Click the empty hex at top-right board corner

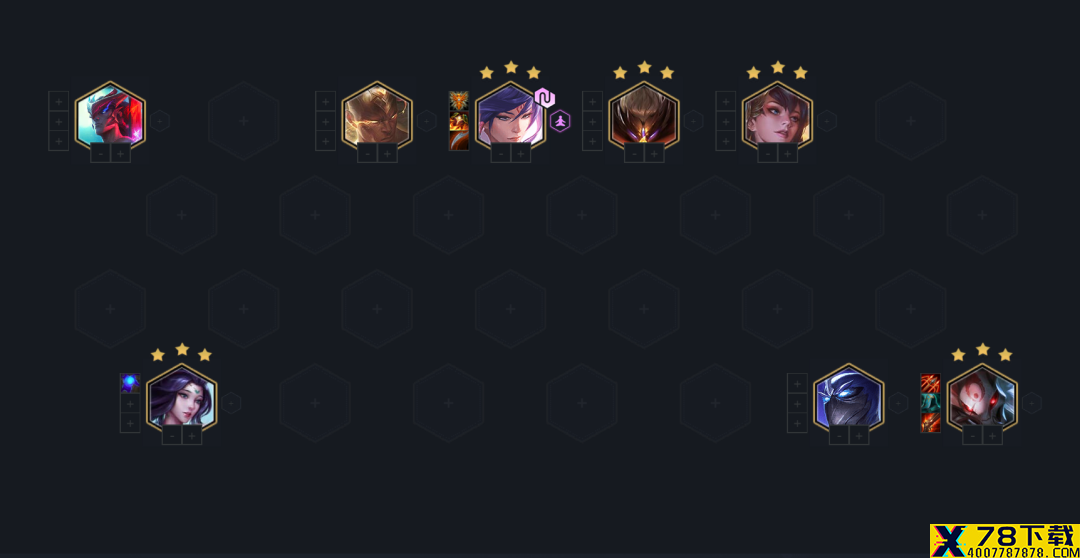pyautogui.click(x=911, y=121)
